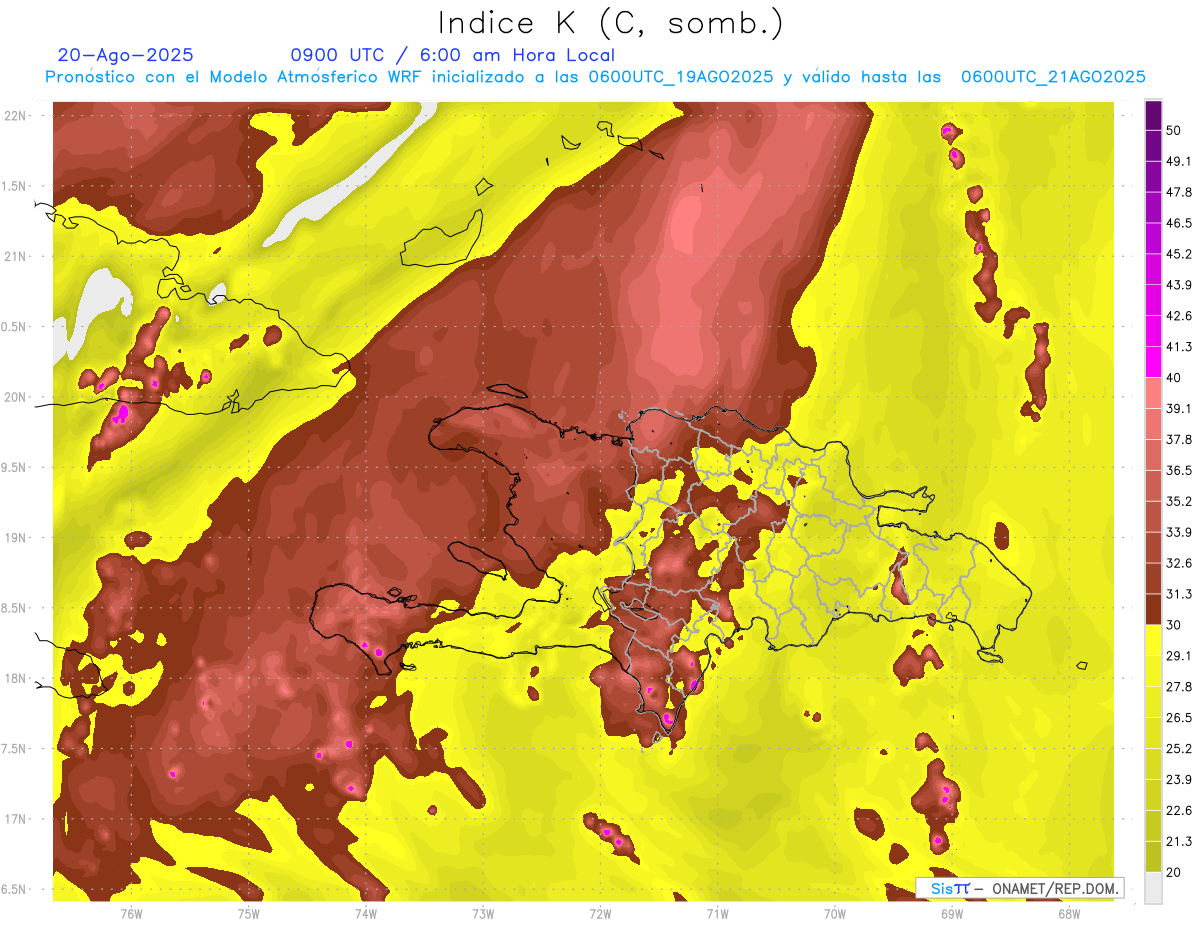
Task: Click the "76W" longitude label
Action: pyautogui.click(x=131, y=913)
